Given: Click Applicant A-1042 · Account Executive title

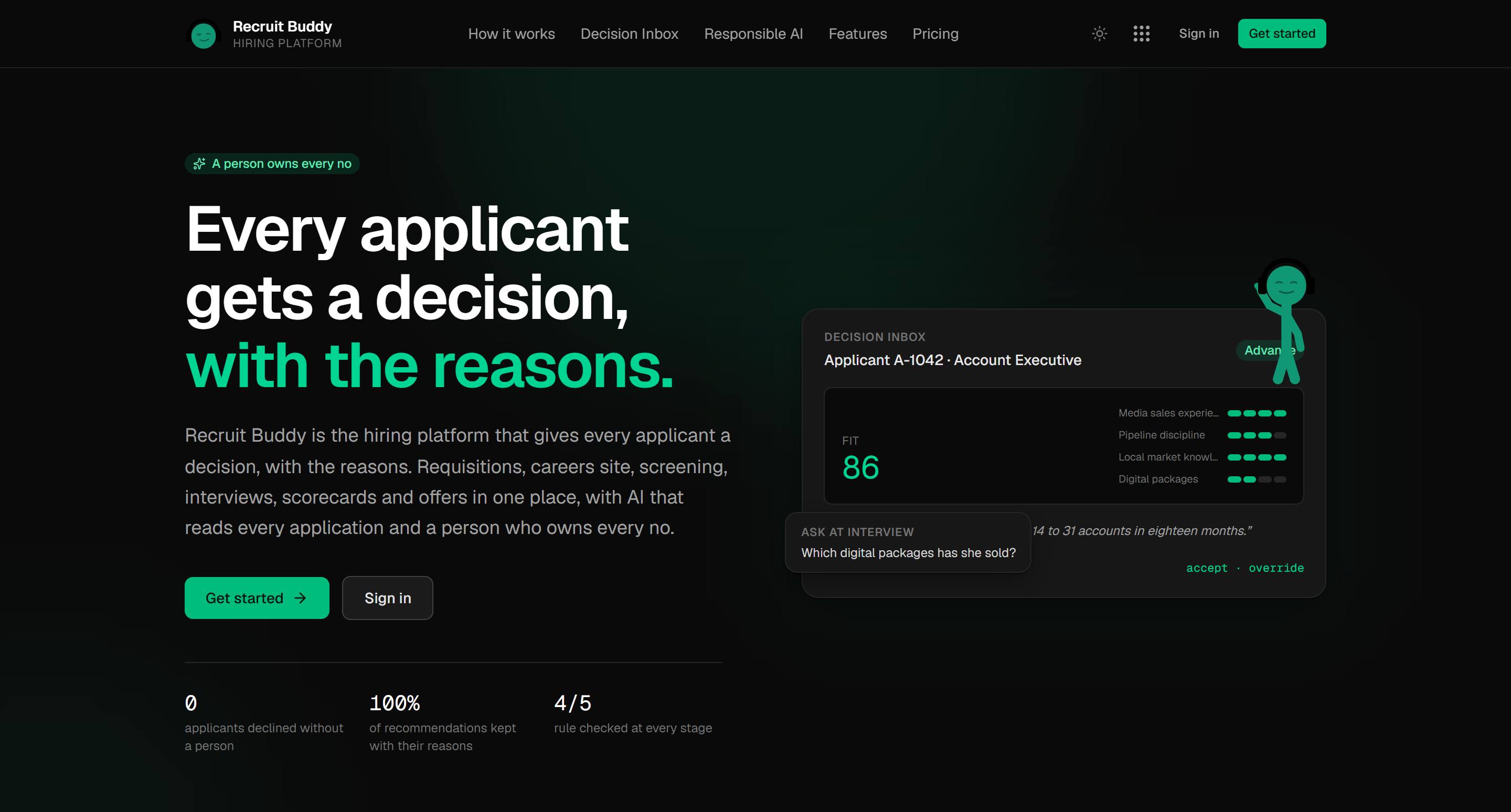Looking at the screenshot, I should [953, 360].
